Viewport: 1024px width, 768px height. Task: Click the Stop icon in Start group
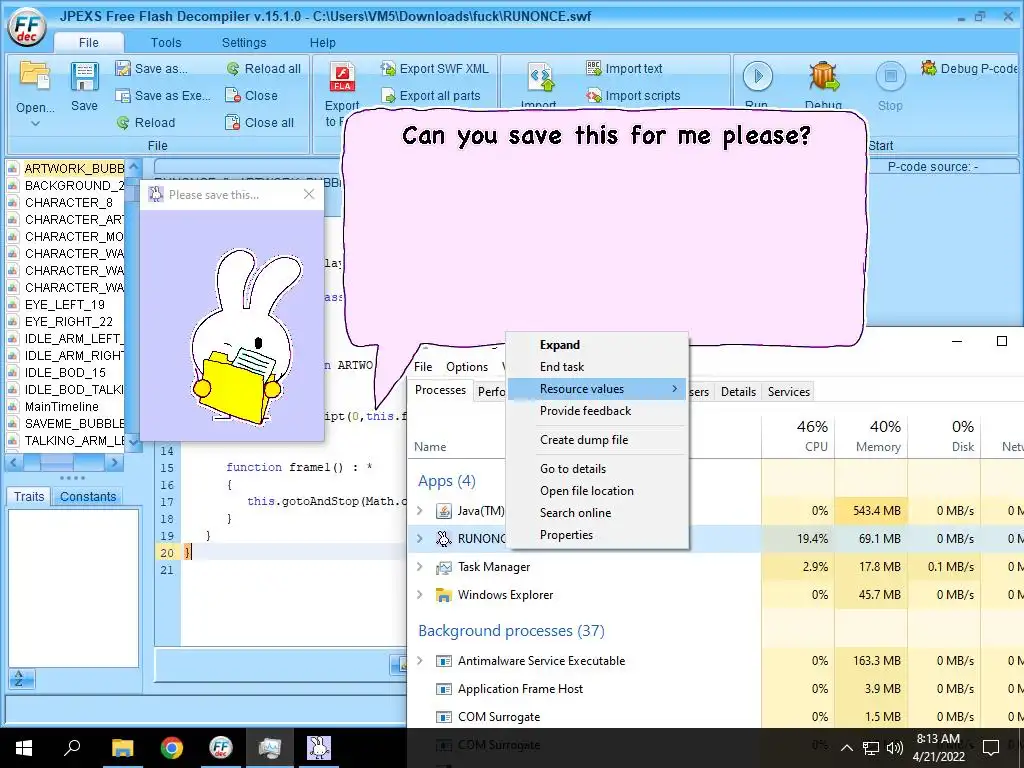[890, 76]
